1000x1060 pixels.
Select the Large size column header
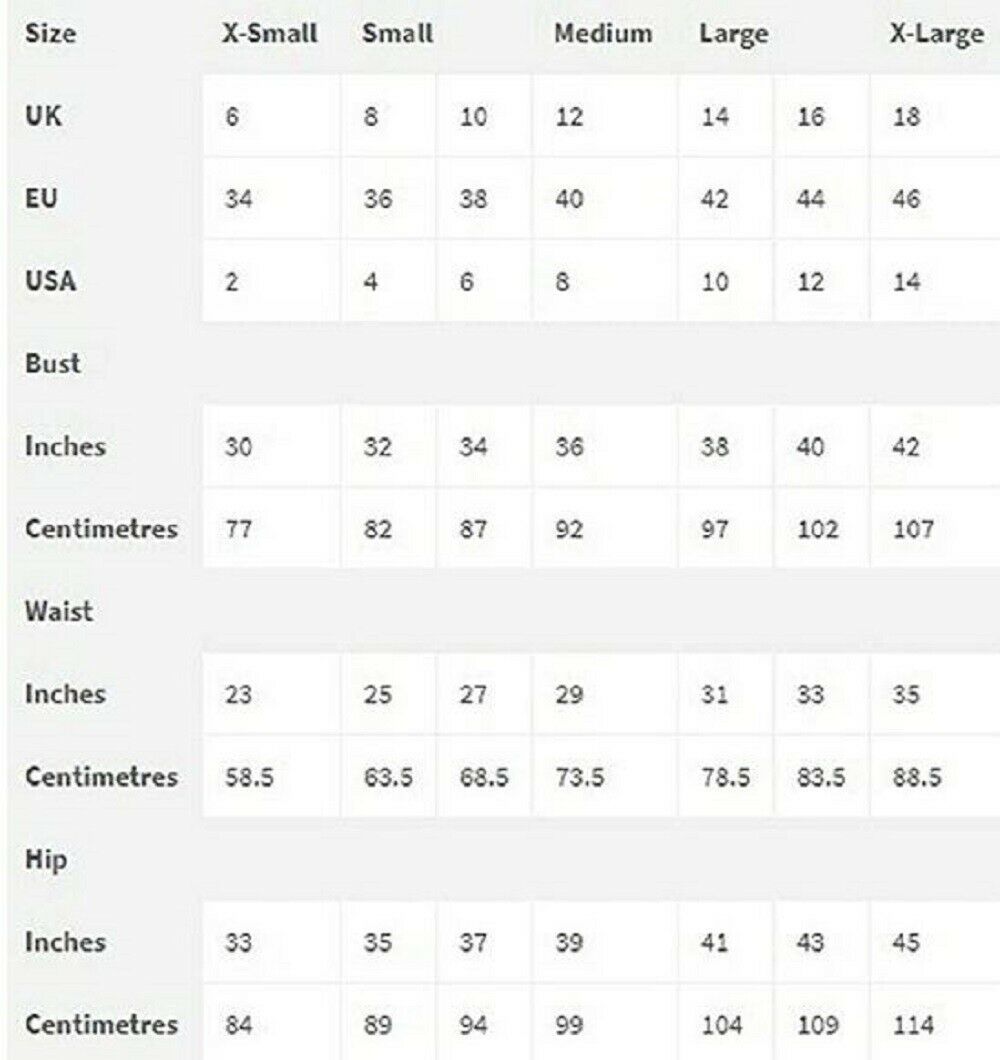click(x=733, y=33)
